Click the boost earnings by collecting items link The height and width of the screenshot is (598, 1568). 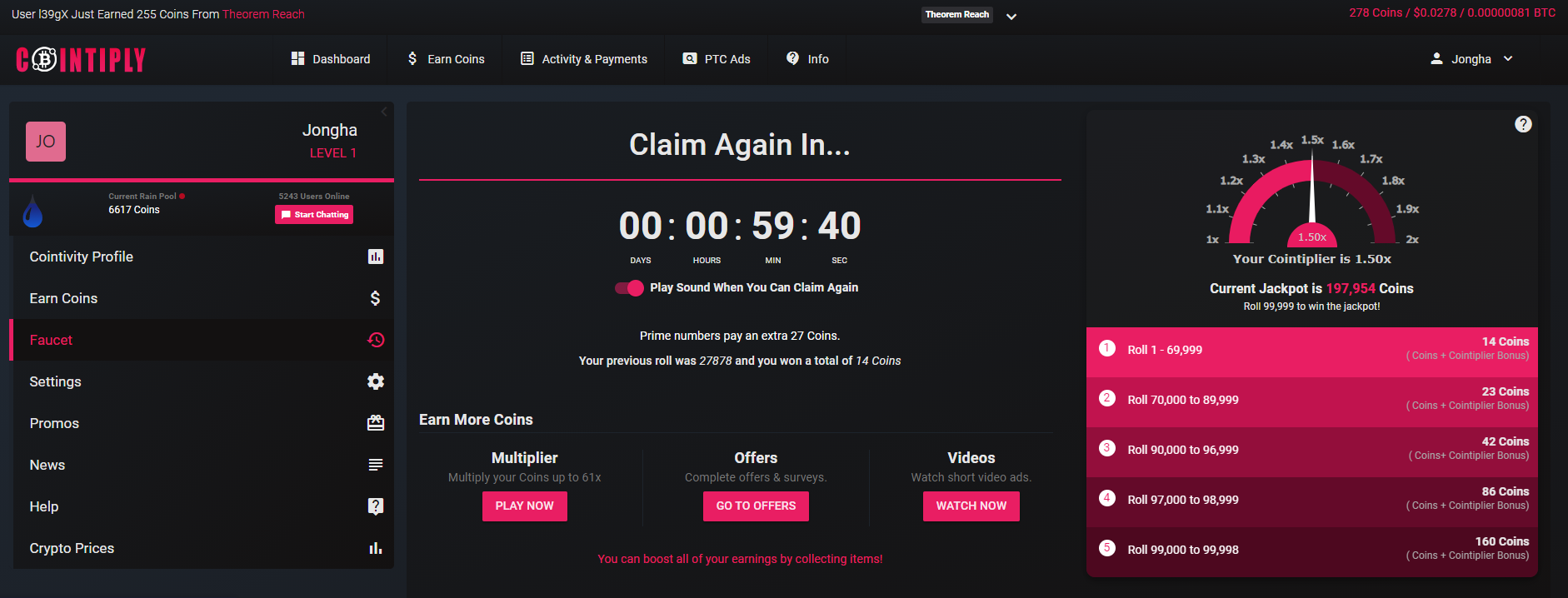point(740,559)
